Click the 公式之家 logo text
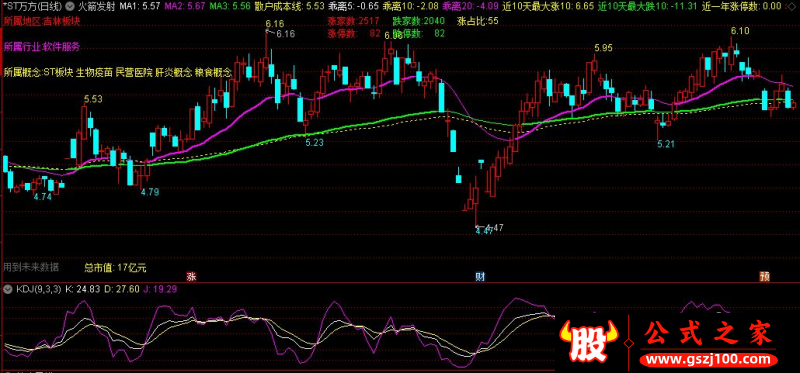This screenshot has height=373, width=800. [709, 335]
